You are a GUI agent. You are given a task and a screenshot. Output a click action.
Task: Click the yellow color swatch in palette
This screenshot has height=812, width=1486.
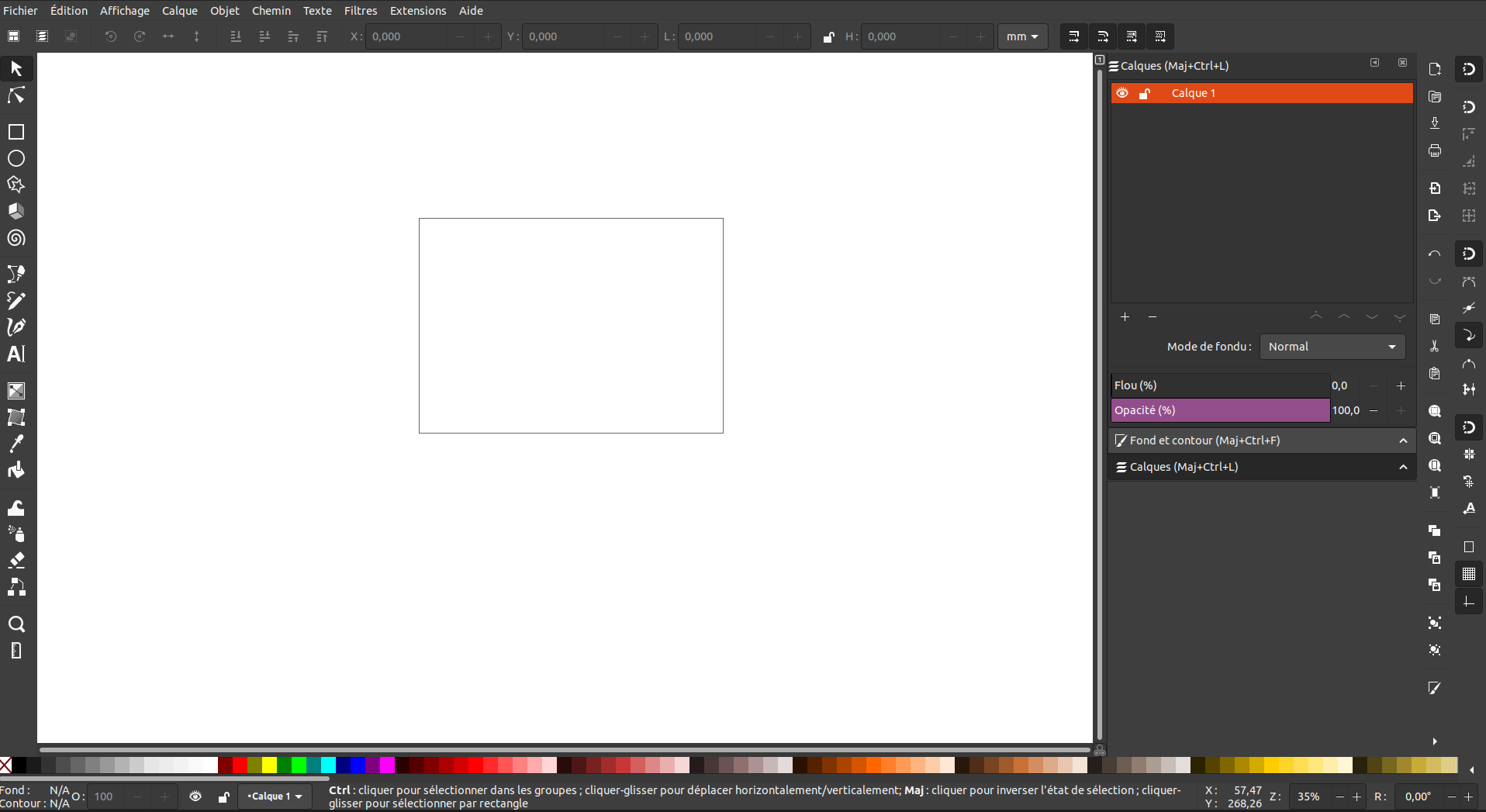click(x=269, y=765)
